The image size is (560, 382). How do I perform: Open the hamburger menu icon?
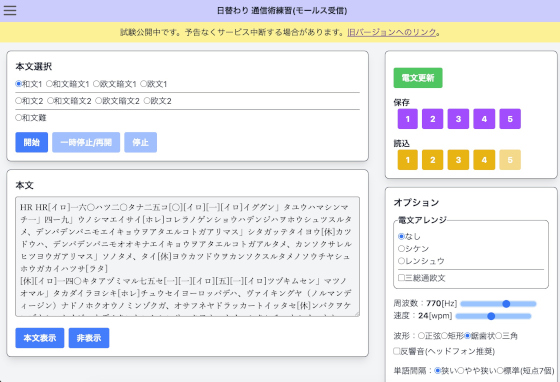point(10,10)
